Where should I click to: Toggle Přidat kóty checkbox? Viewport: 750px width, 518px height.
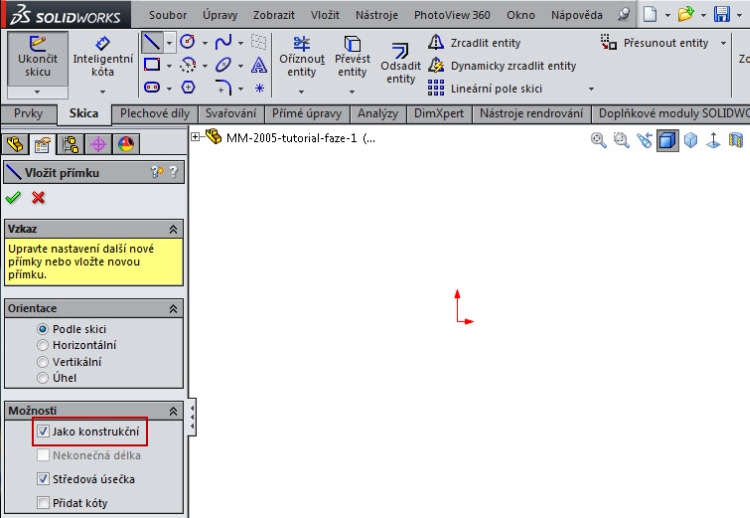pyautogui.click(x=43, y=503)
